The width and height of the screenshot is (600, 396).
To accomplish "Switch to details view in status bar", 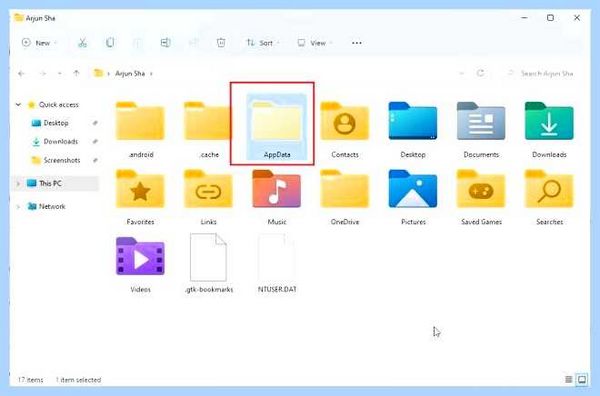I will (x=569, y=379).
